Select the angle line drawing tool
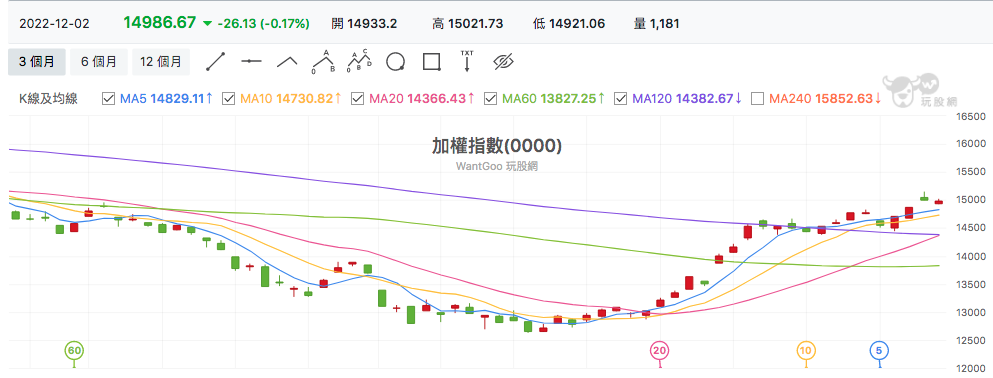993x378 pixels. coord(288,61)
